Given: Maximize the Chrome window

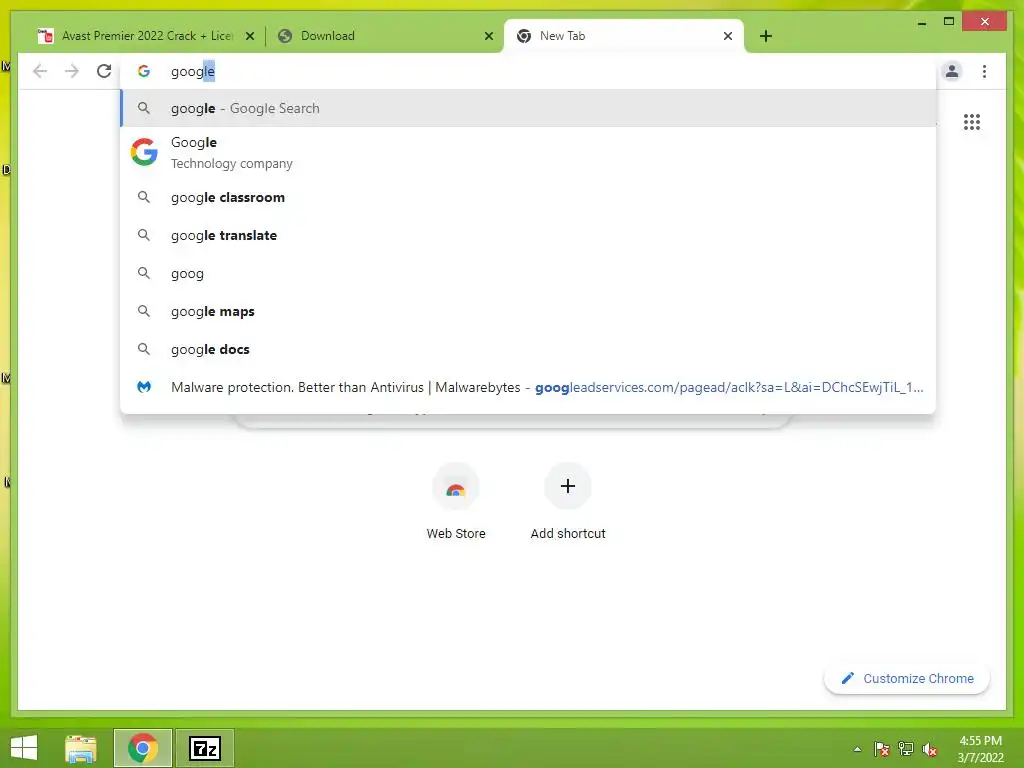Looking at the screenshot, I should click(949, 22).
